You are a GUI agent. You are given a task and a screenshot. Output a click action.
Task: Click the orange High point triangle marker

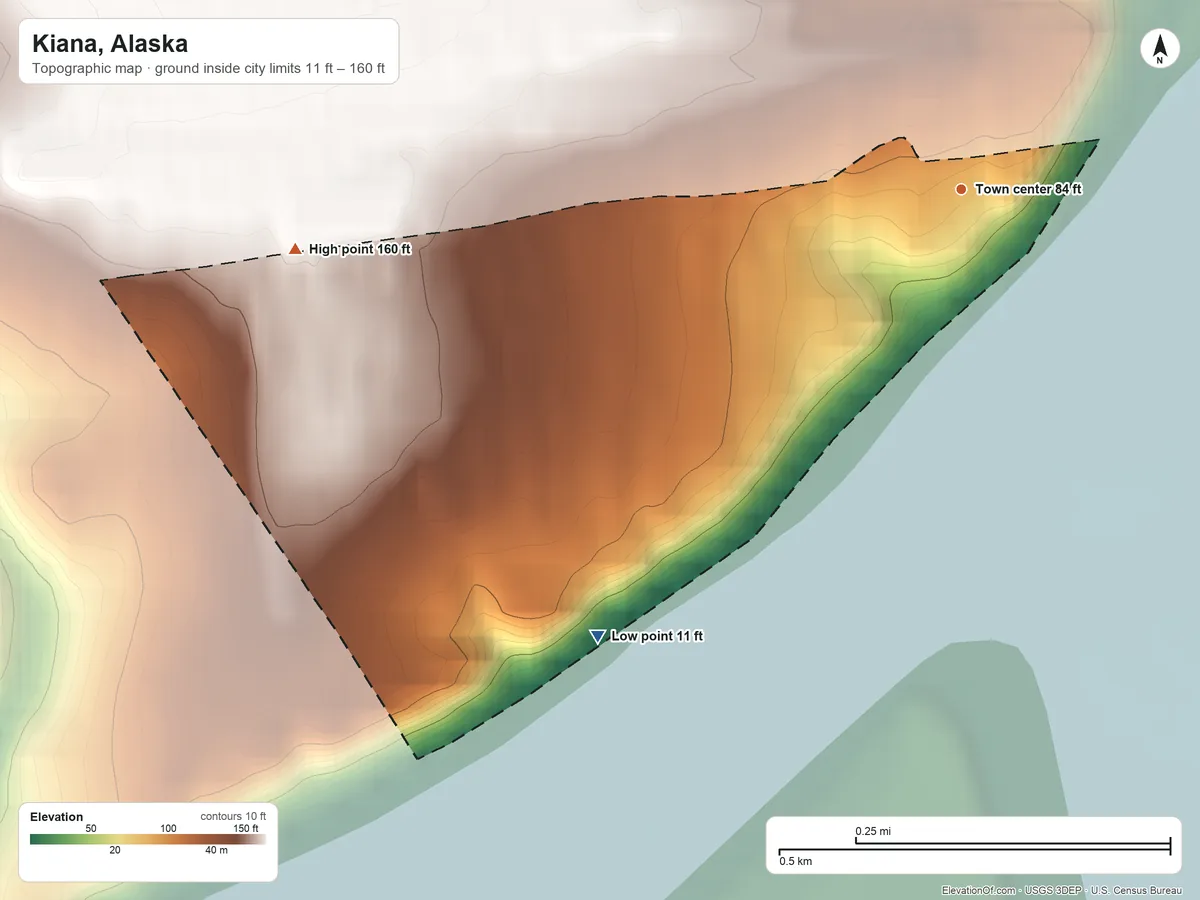[x=295, y=248]
